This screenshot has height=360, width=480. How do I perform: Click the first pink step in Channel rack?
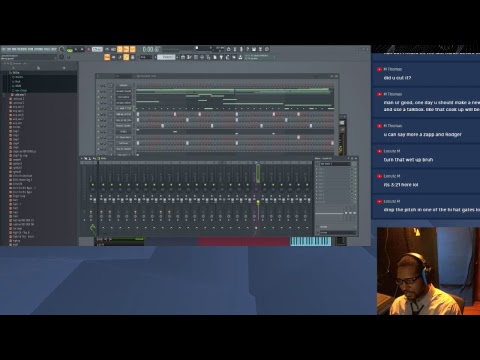(x=175, y=114)
